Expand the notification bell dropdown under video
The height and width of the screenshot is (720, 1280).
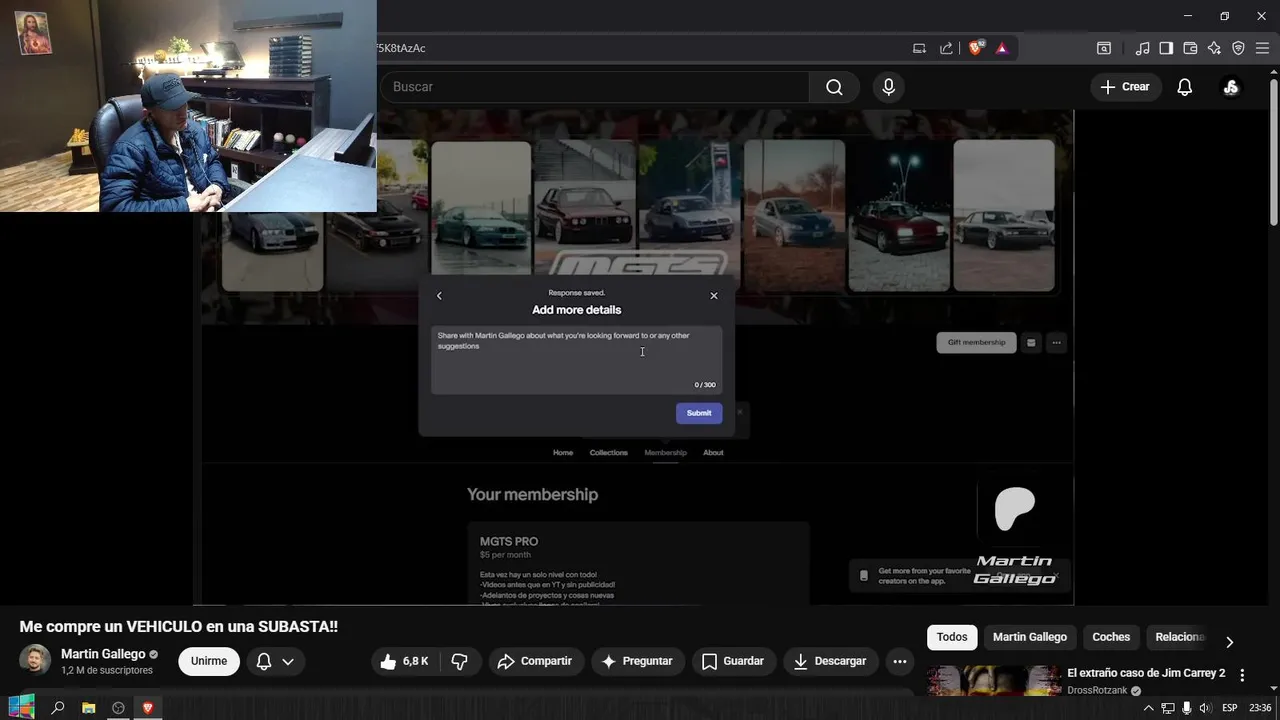(275, 661)
